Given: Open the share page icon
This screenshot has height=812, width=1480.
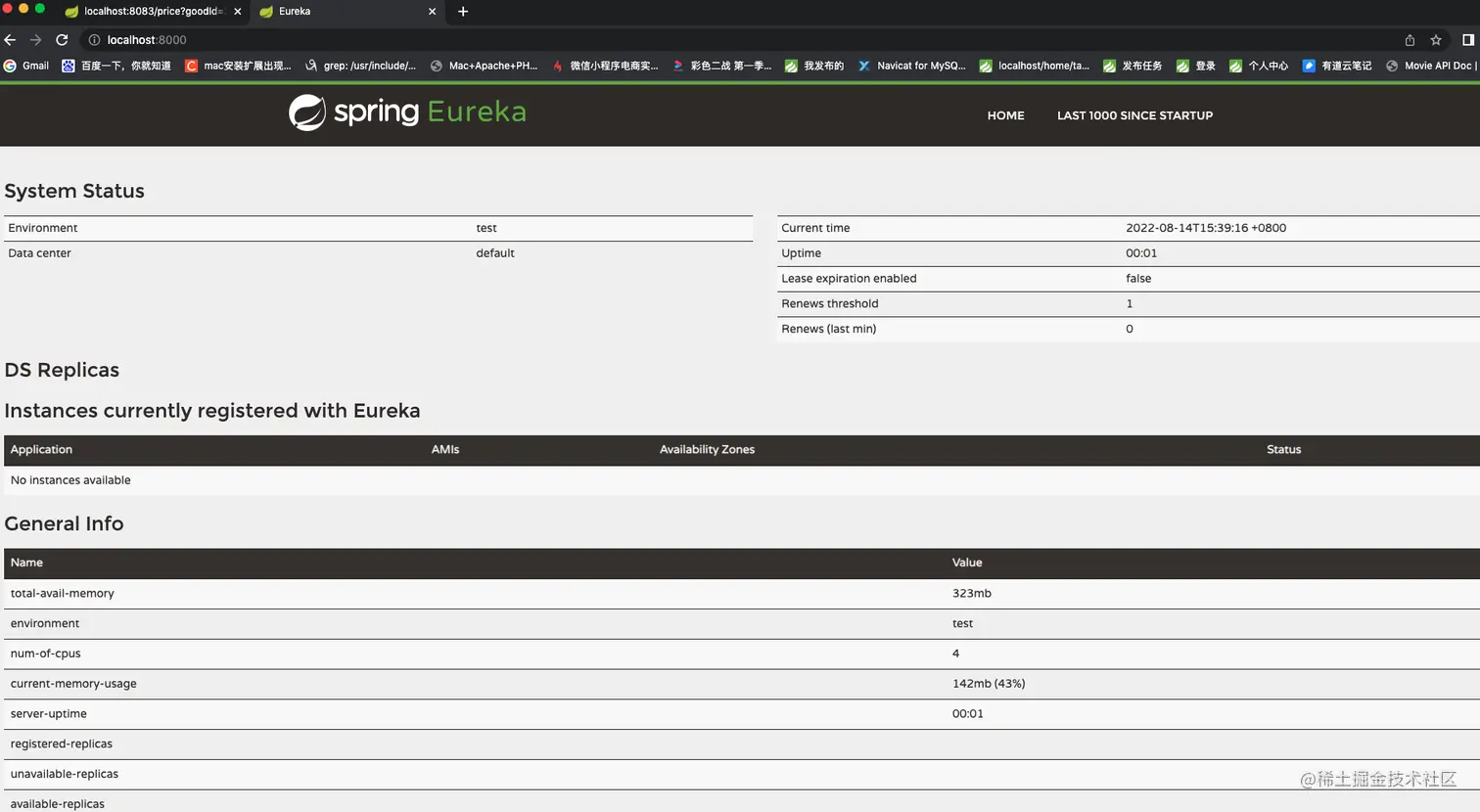Looking at the screenshot, I should pos(1410,40).
